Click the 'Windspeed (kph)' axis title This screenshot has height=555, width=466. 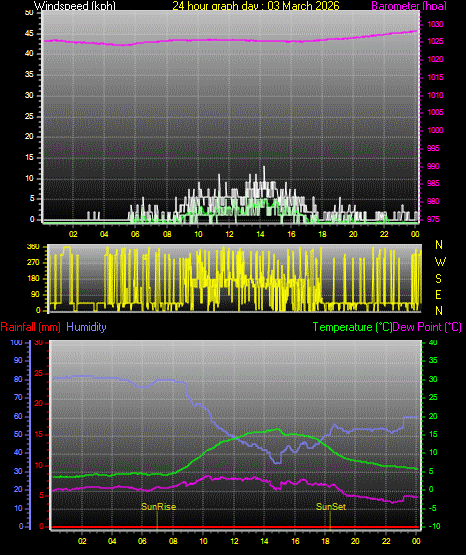(75, 6)
